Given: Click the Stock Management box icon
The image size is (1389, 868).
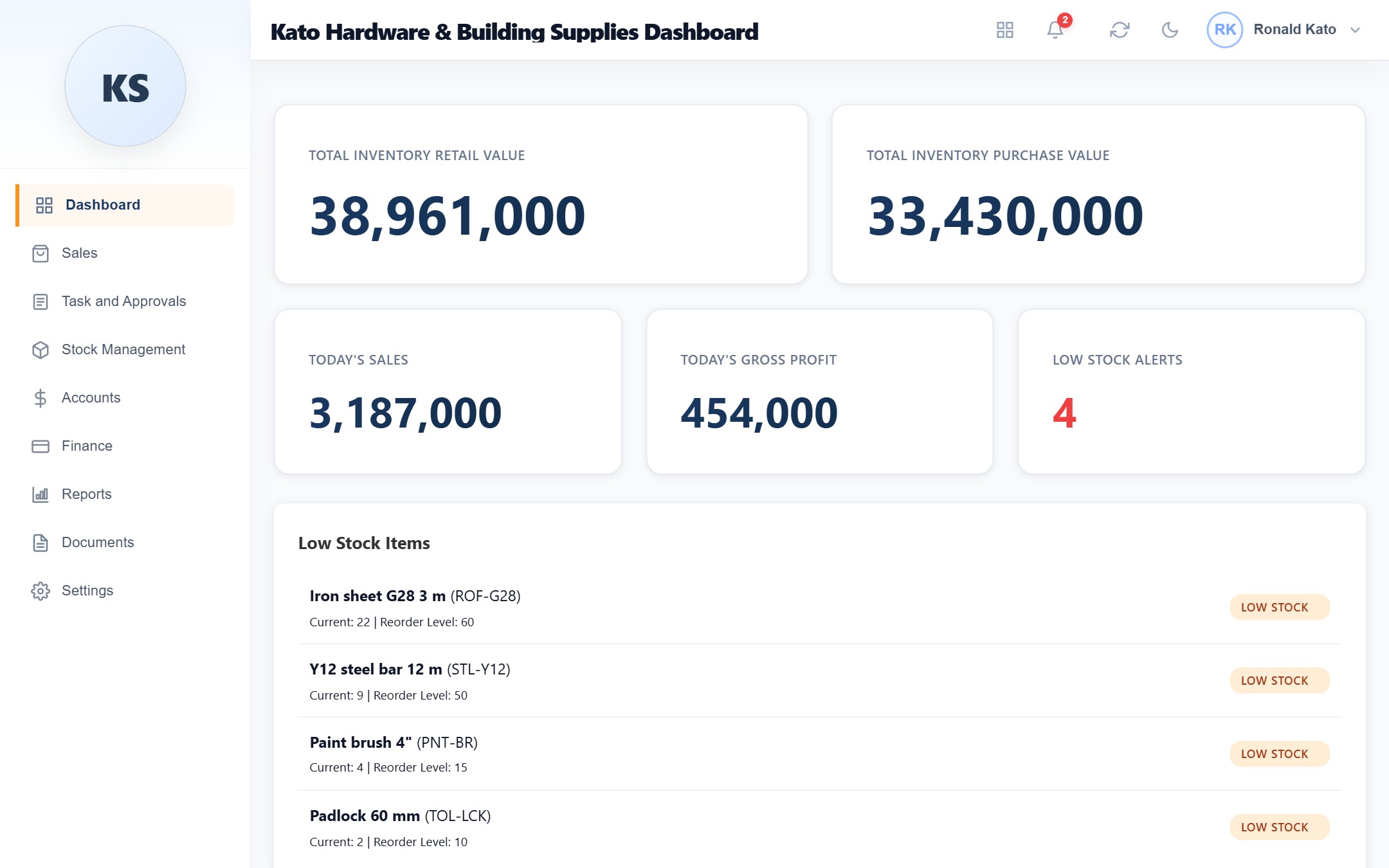Looking at the screenshot, I should pos(41,350).
